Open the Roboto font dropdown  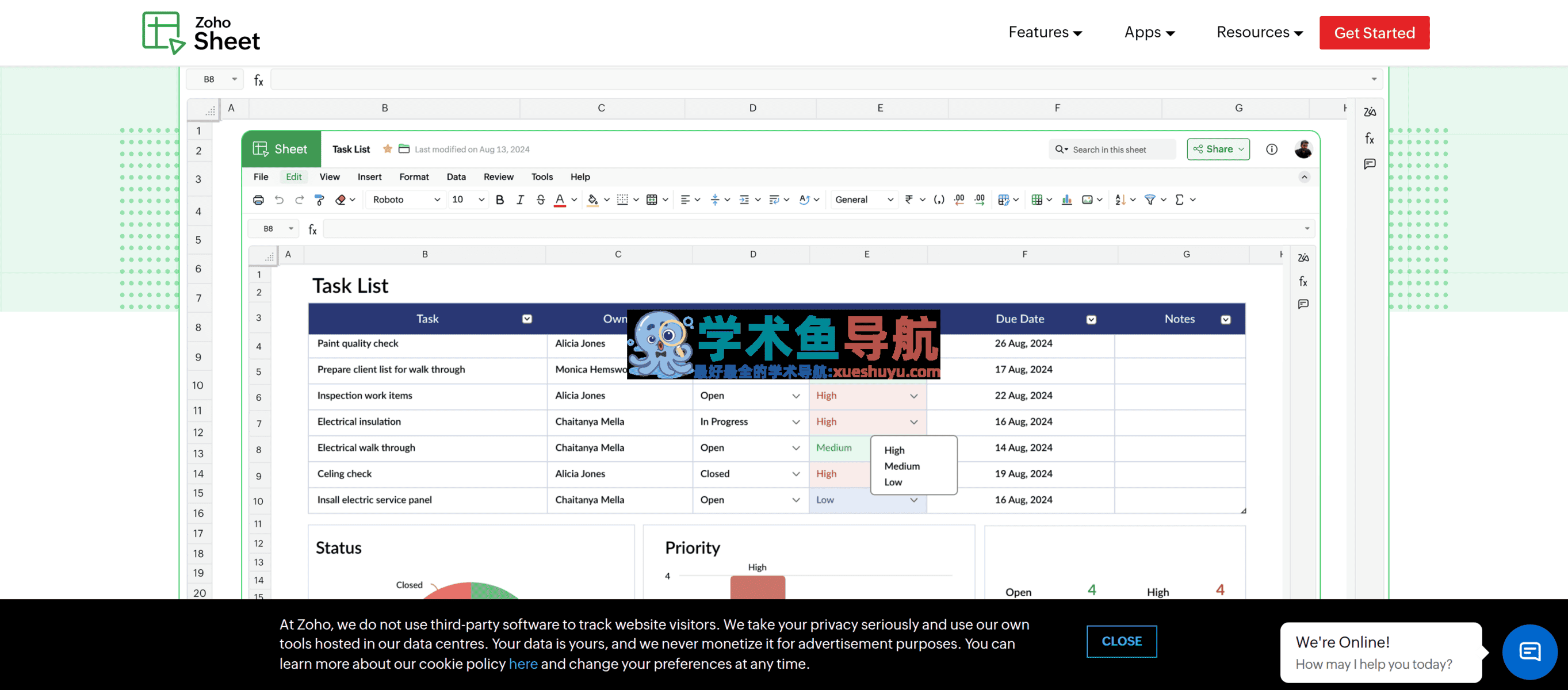[406, 200]
